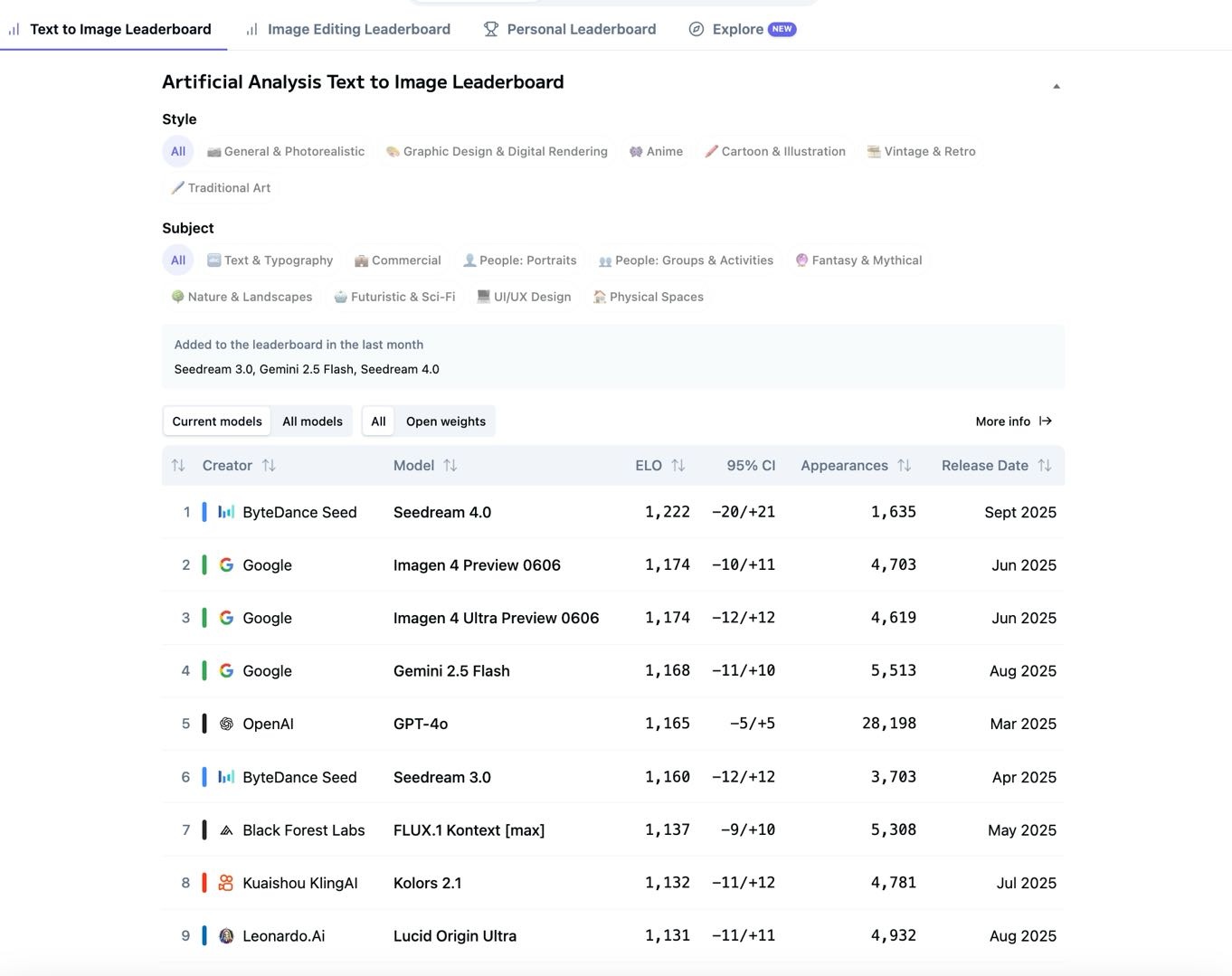Select the Kolors 2.1 model name
This screenshot has width=1232, height=976.
[x=427, y=883]
